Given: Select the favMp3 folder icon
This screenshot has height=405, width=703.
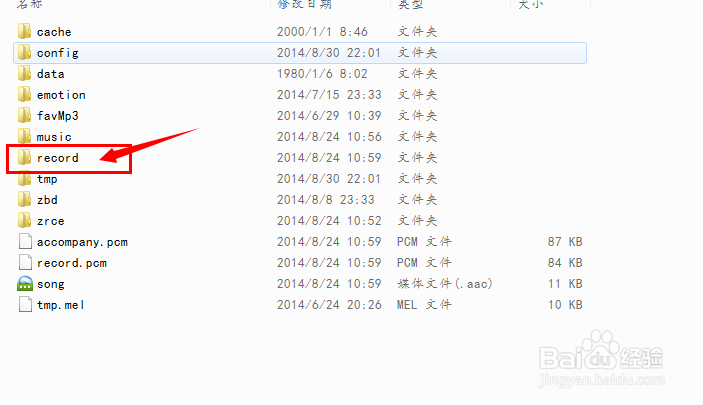Looking at the screenshot, I should tap(25, 116).
